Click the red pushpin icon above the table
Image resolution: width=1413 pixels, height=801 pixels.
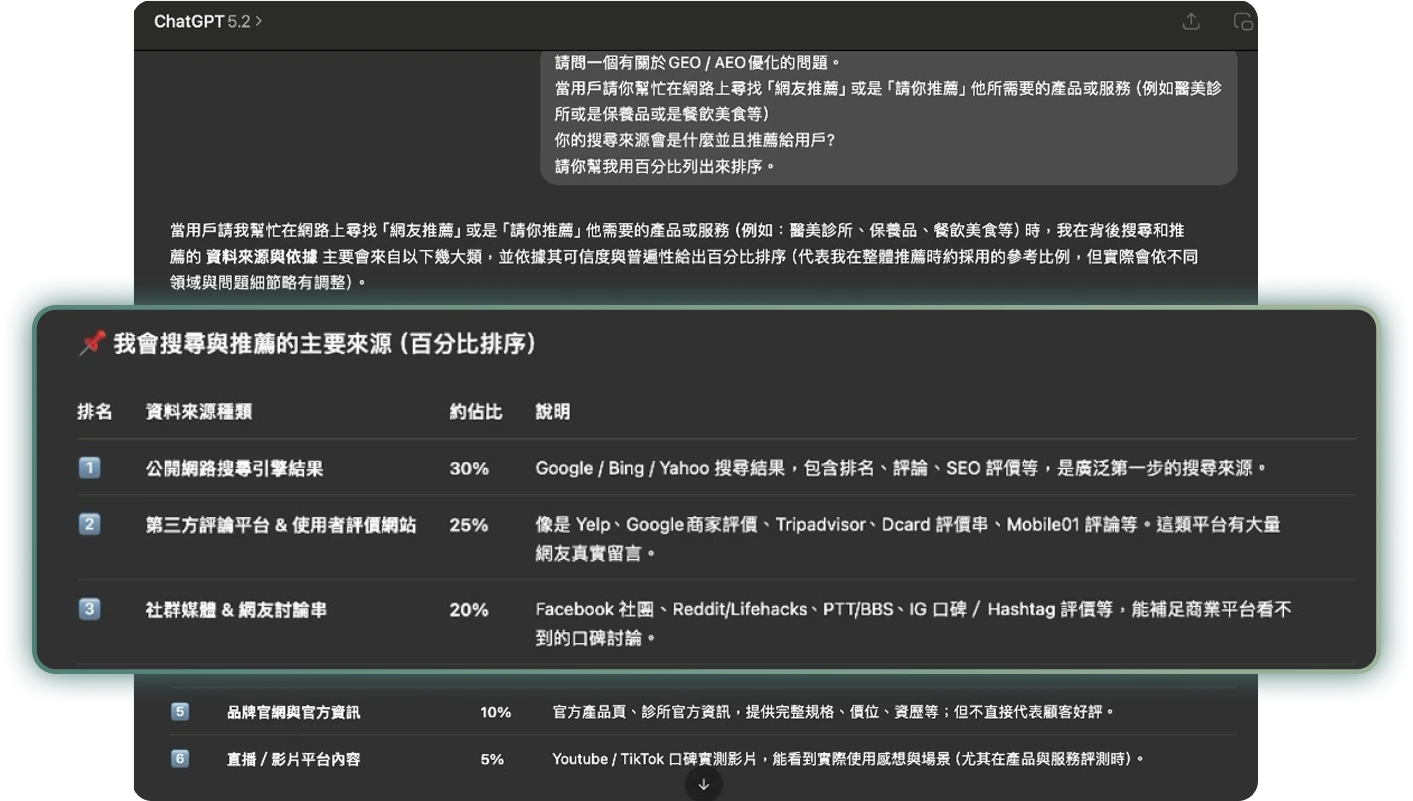(x=91, y=342)
